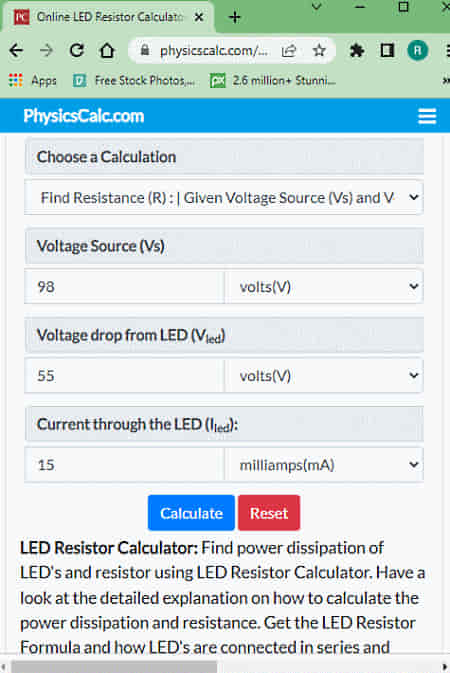Open the Apps bookmarks shortcut
Viewport: 450px width, 673px height.
[33, 80]
